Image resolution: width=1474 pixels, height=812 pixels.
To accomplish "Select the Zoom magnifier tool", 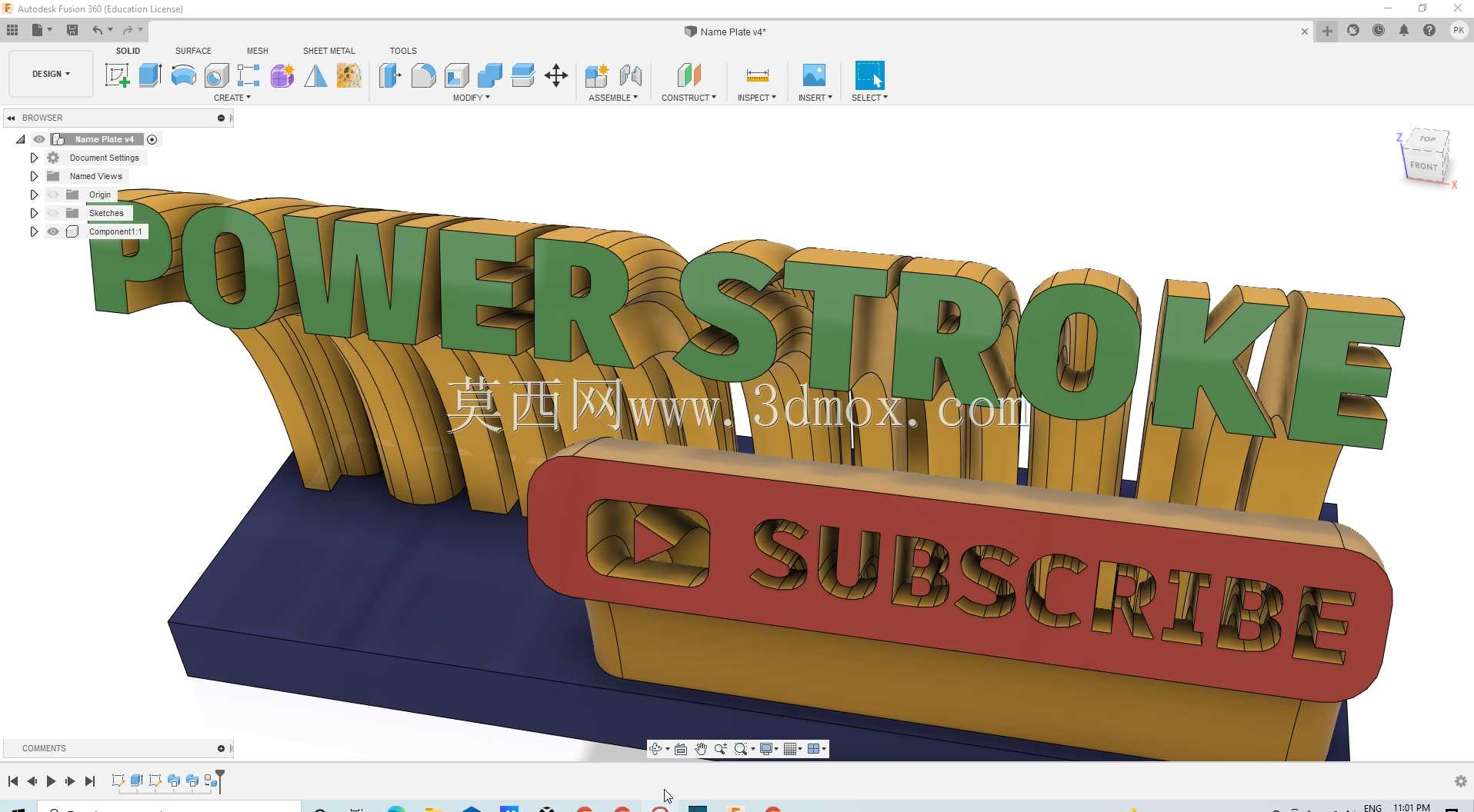I will (x=721, y=749).
